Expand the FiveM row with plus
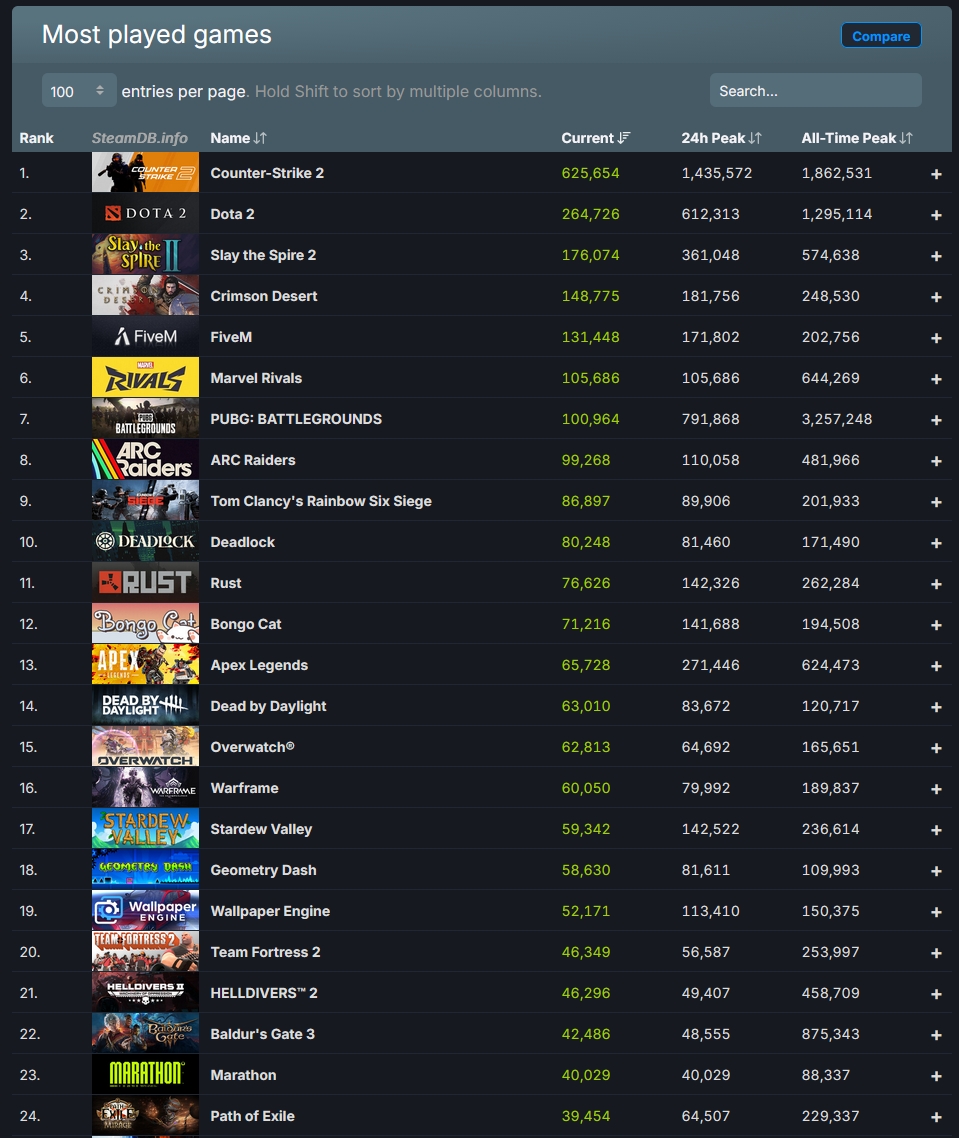 936,338
